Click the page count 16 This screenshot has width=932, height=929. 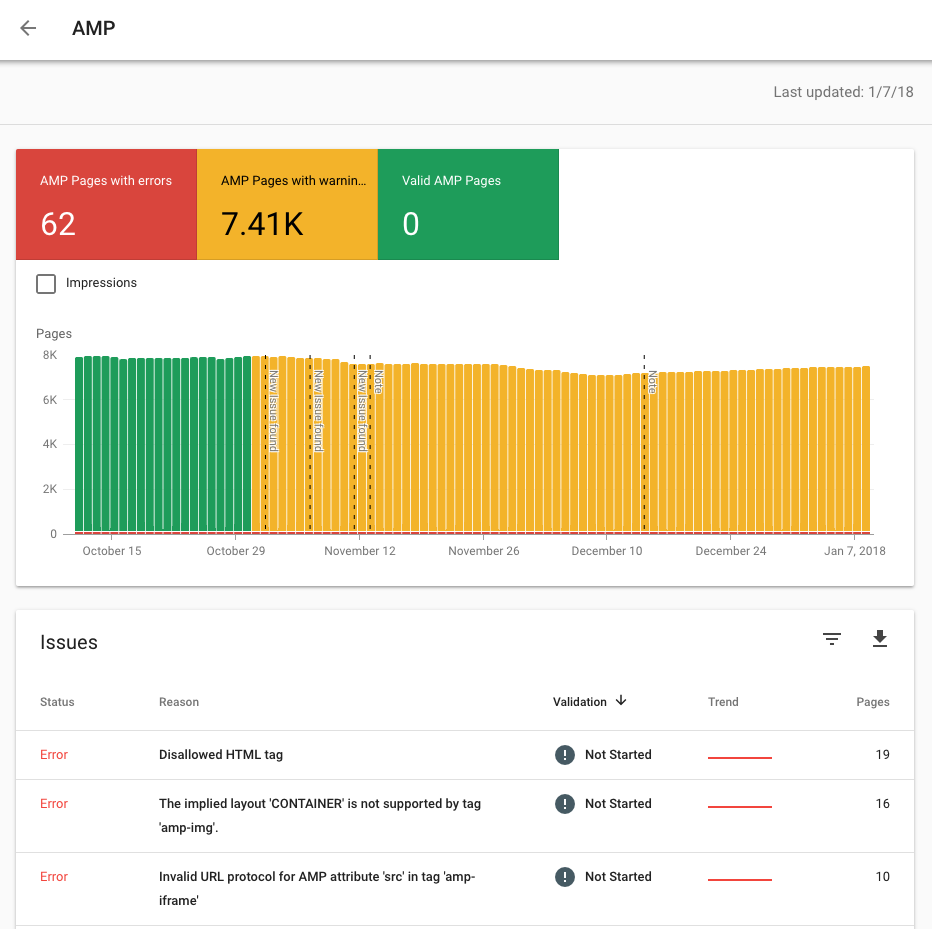[x=882, y=804]
